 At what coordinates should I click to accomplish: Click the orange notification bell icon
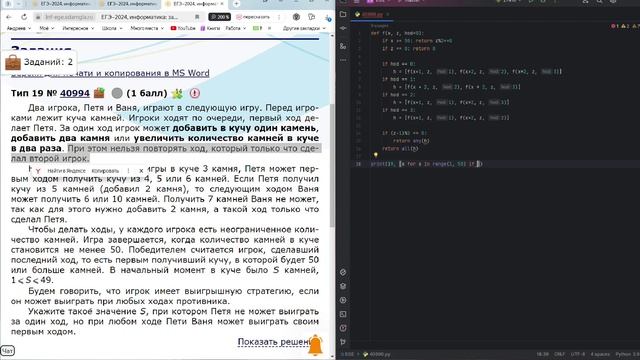pos(315,345)
